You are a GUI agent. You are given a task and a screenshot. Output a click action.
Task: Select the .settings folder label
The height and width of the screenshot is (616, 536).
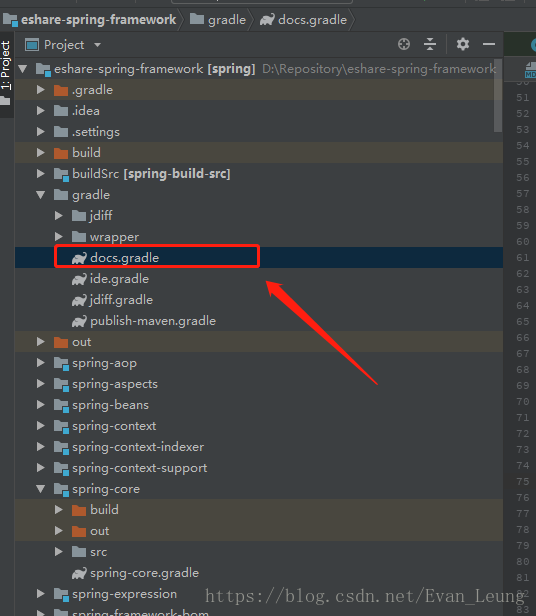pos(96,132)
